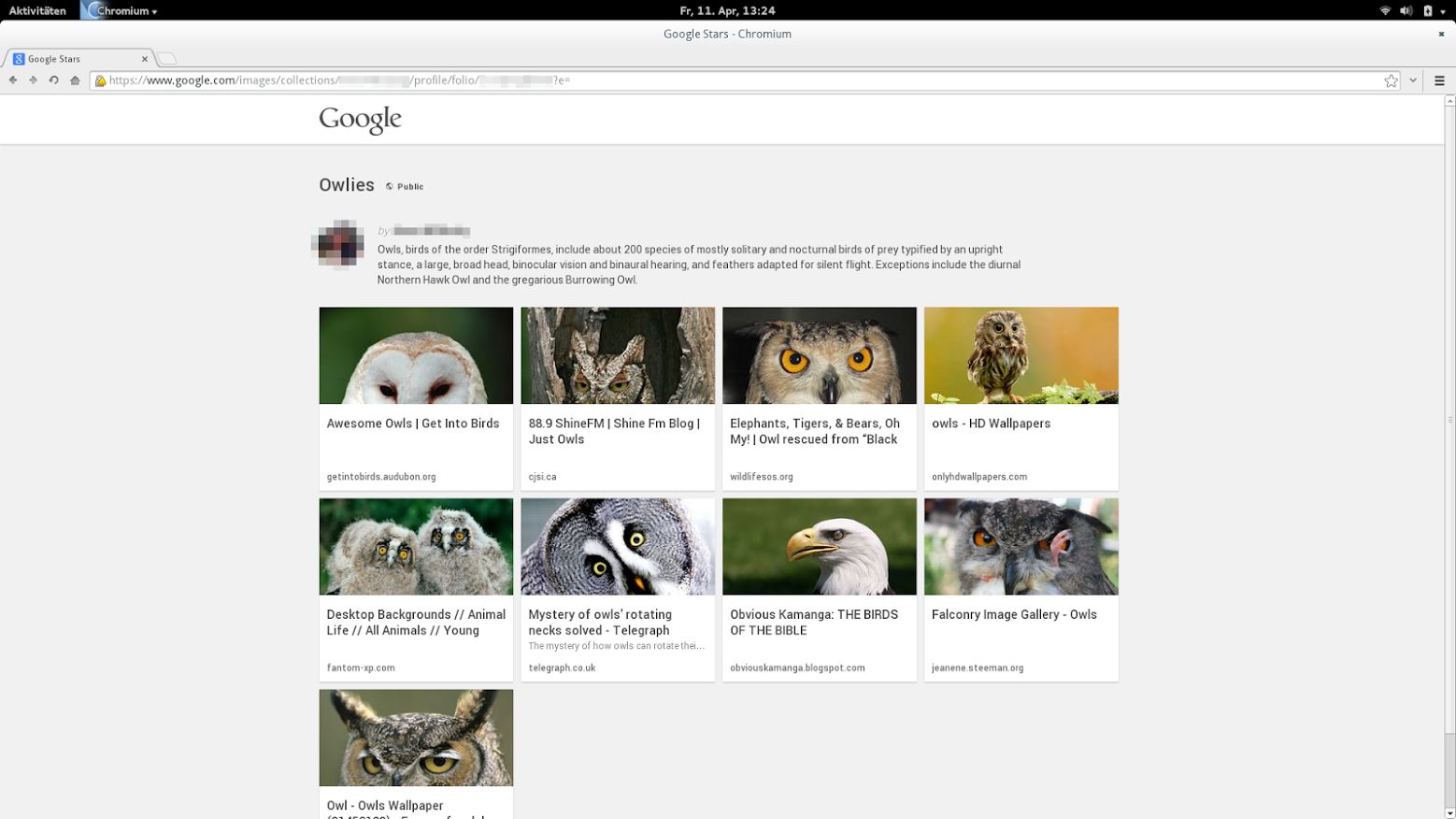This screenshot has height=819, width=1456.
Task: Go to the browser home icon
Action: pos(75,80)
